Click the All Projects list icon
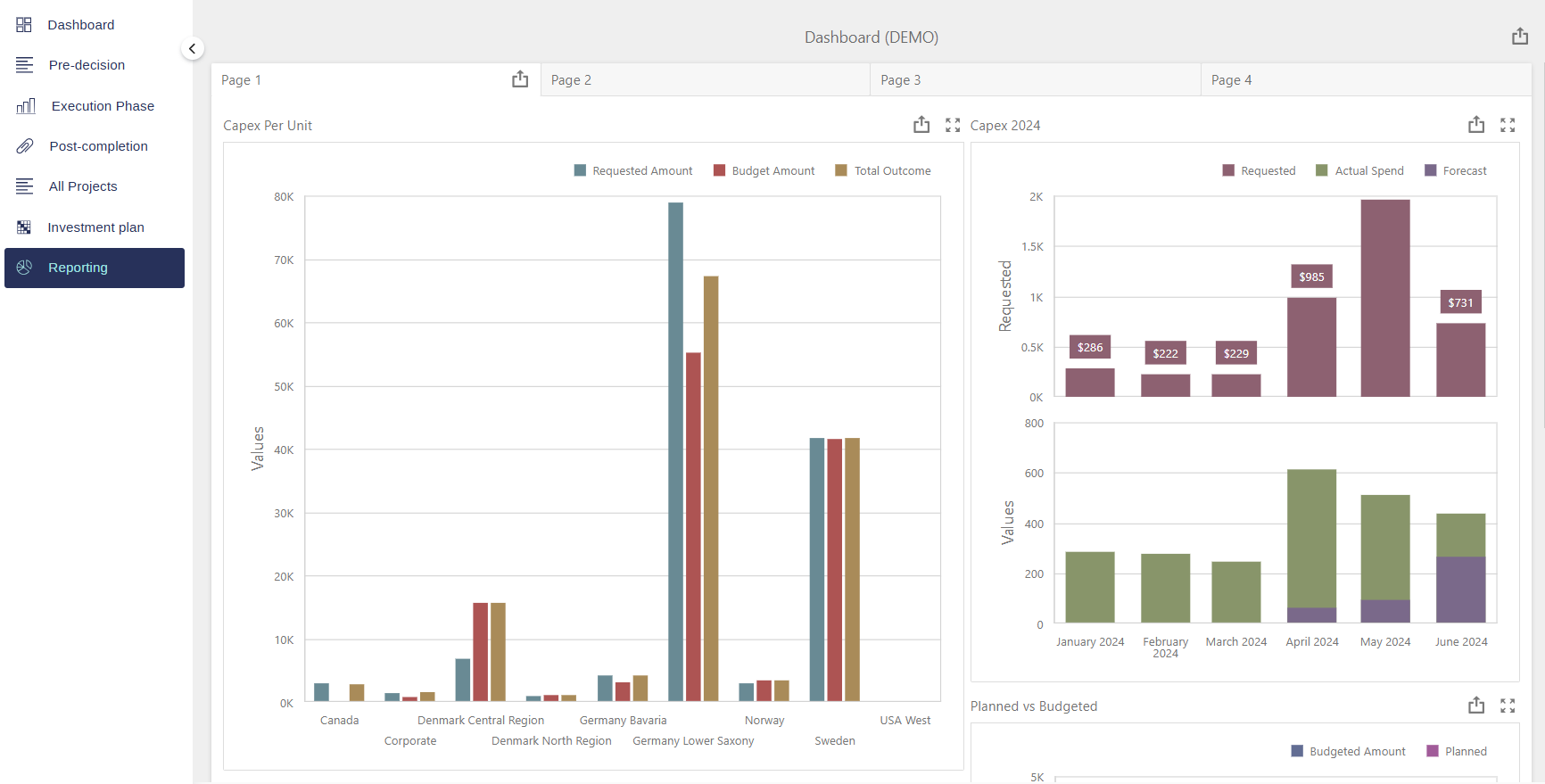This screenshot has width=1545, height=784. pyautogui.click(x=24, y=186)
